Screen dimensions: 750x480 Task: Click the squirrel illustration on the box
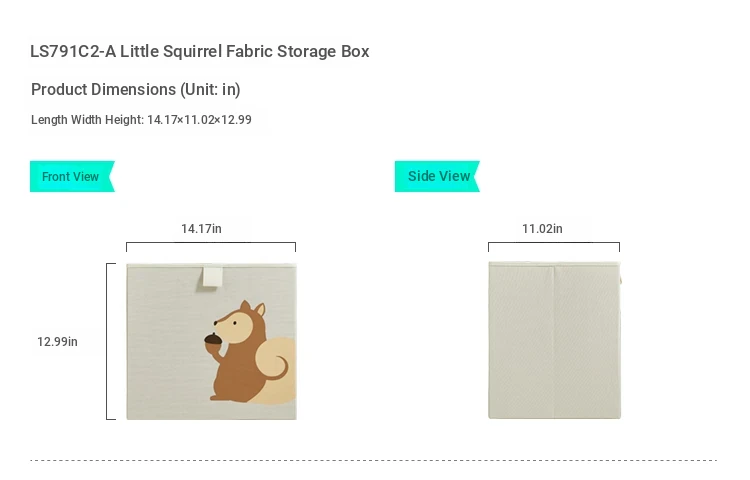click(x=250, y=352)
